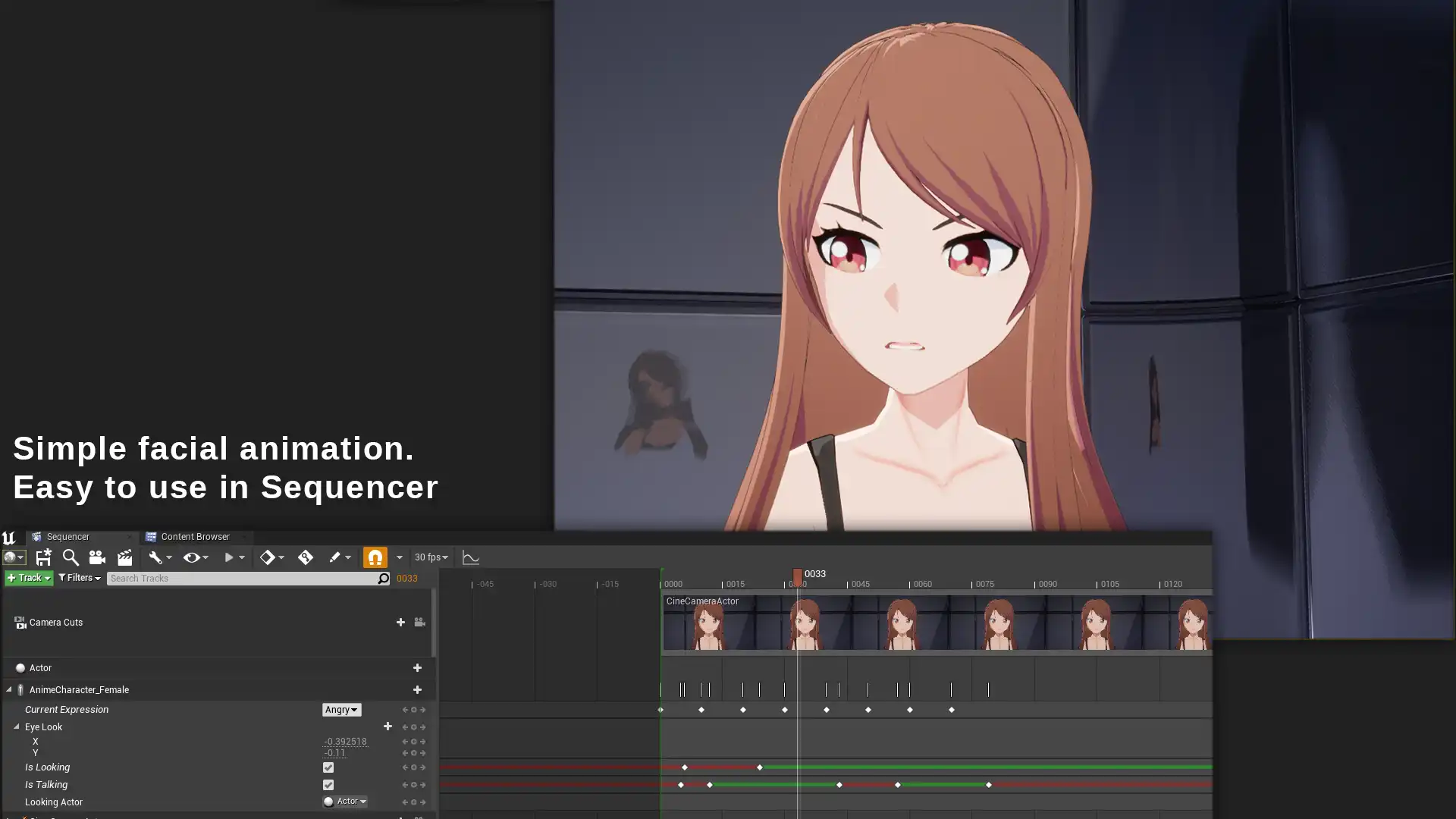Open the key diamond options menu
The width and height of the screenshot is (1456, 819).
pyautogui.click(x=271, y=557)
